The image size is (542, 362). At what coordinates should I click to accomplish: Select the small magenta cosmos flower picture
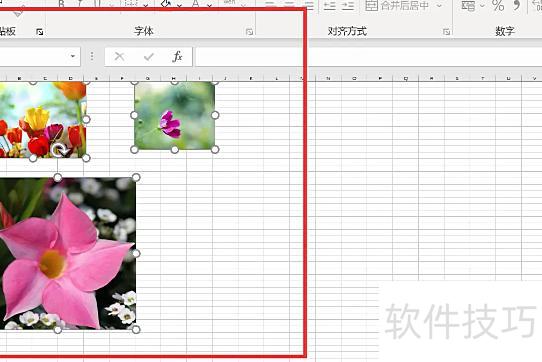point(175,115)
